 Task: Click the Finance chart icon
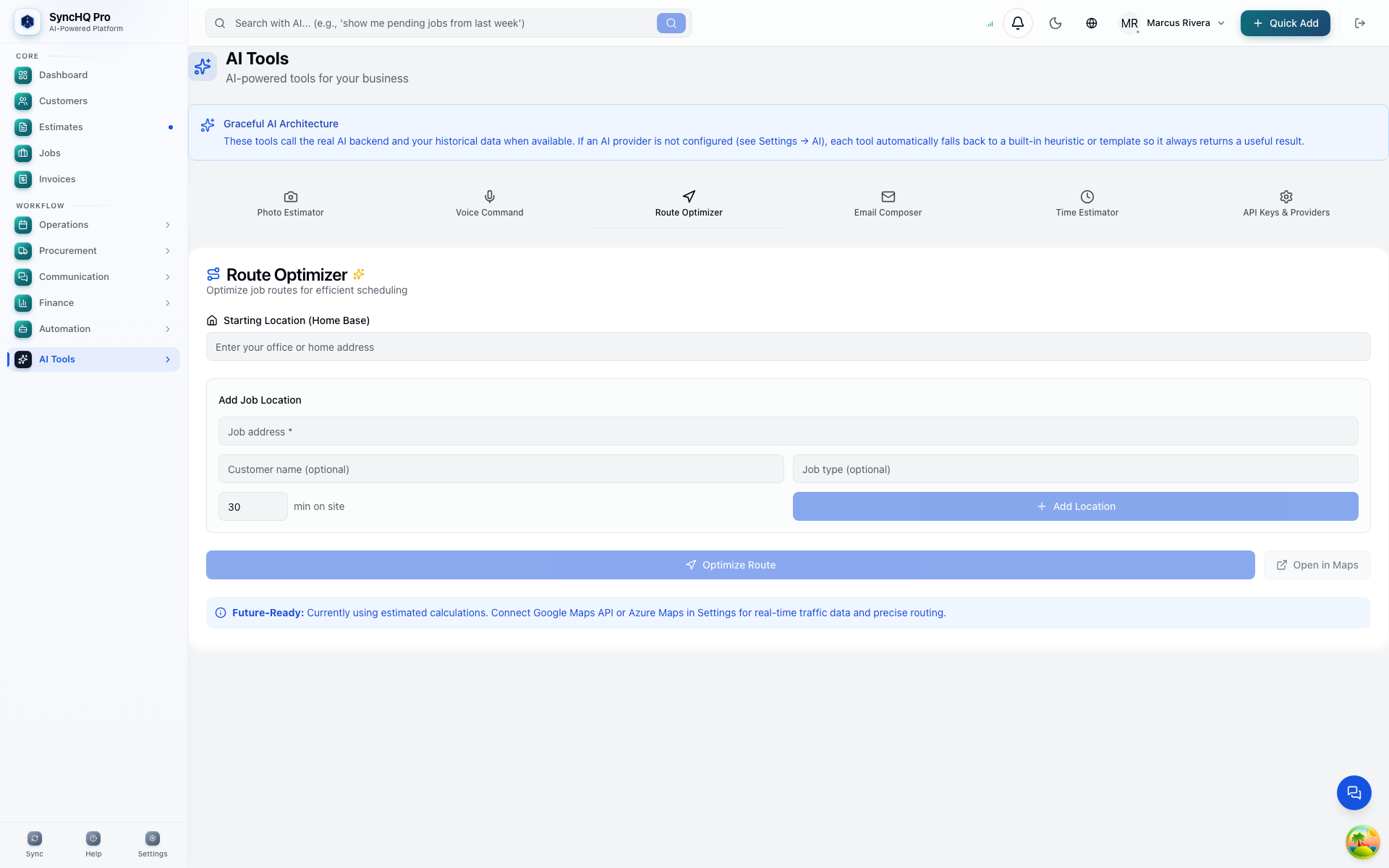click(23, 303)
